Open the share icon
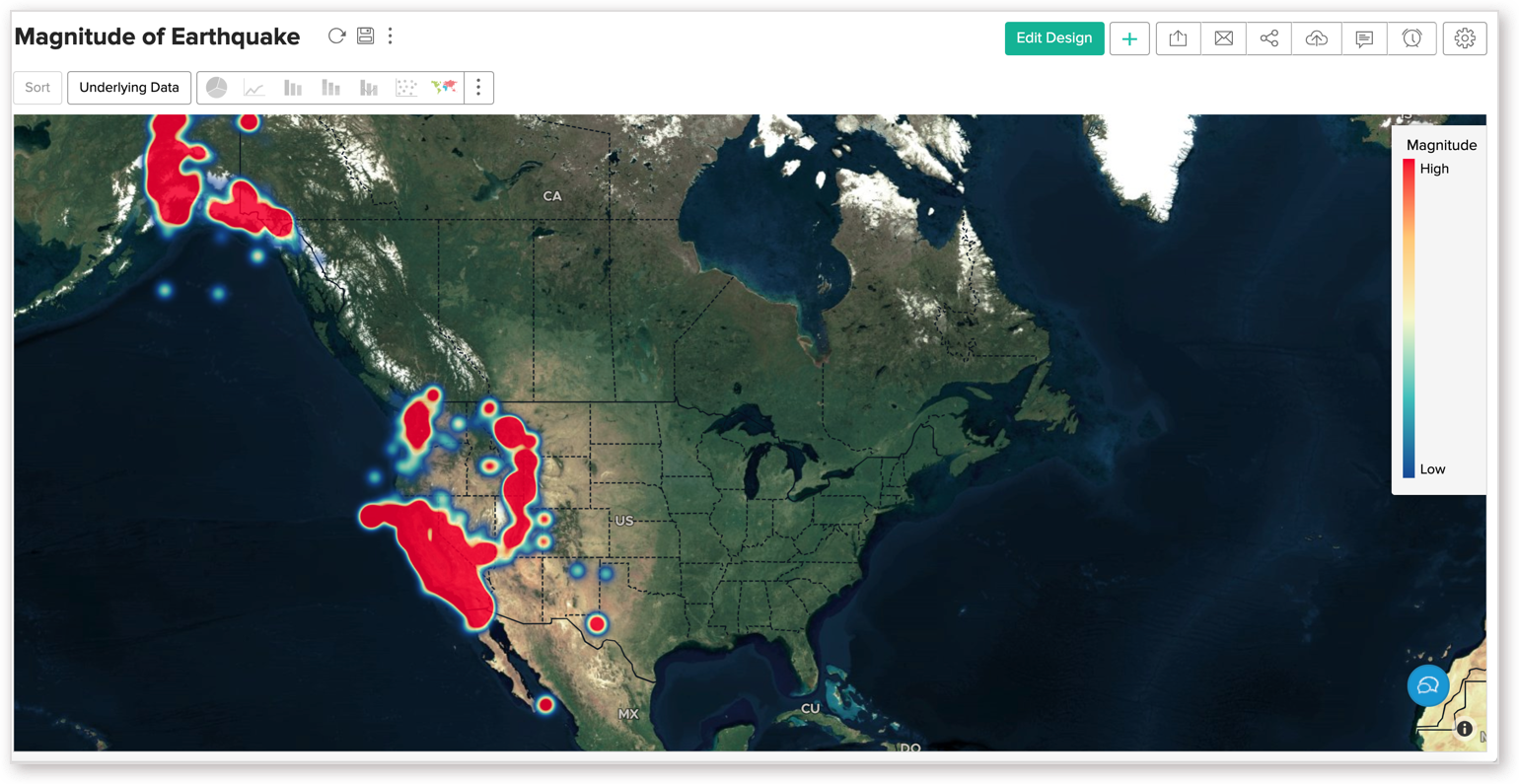The height and width of the screenshot is (784, 1519). tap(1268, 38)
